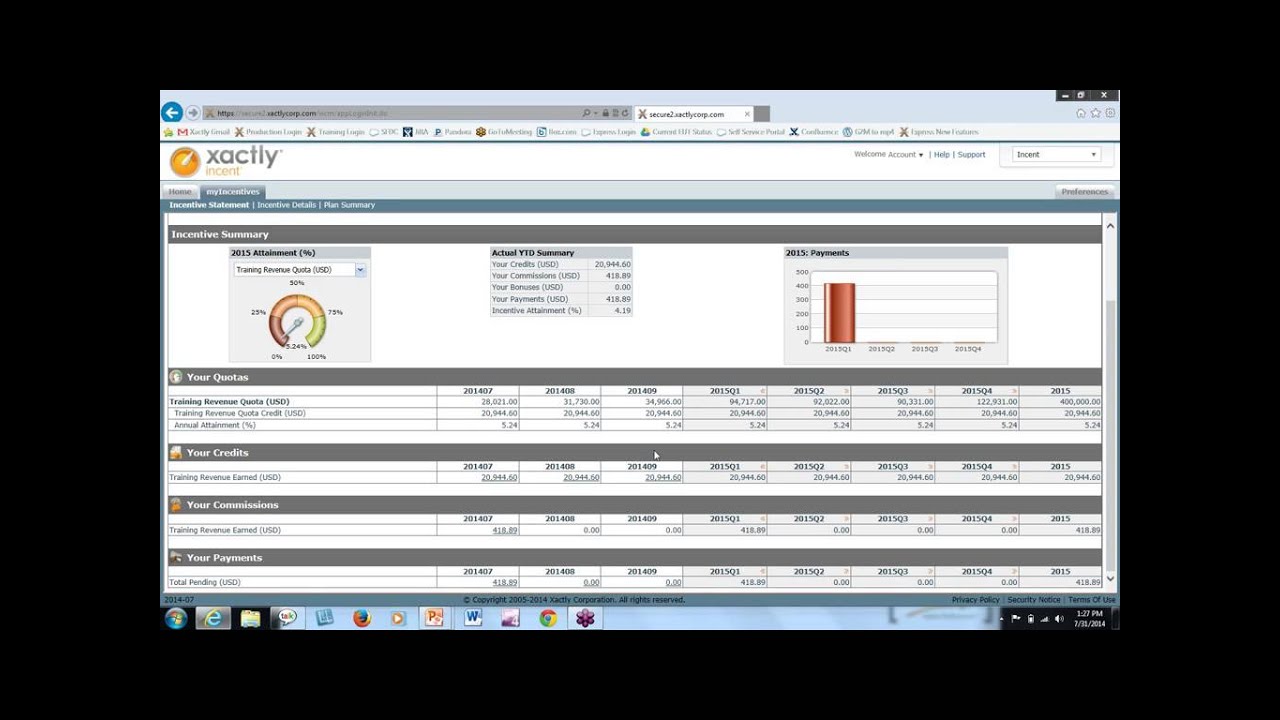Click the 2015Q1 payments bar

(x=839, y=313)
